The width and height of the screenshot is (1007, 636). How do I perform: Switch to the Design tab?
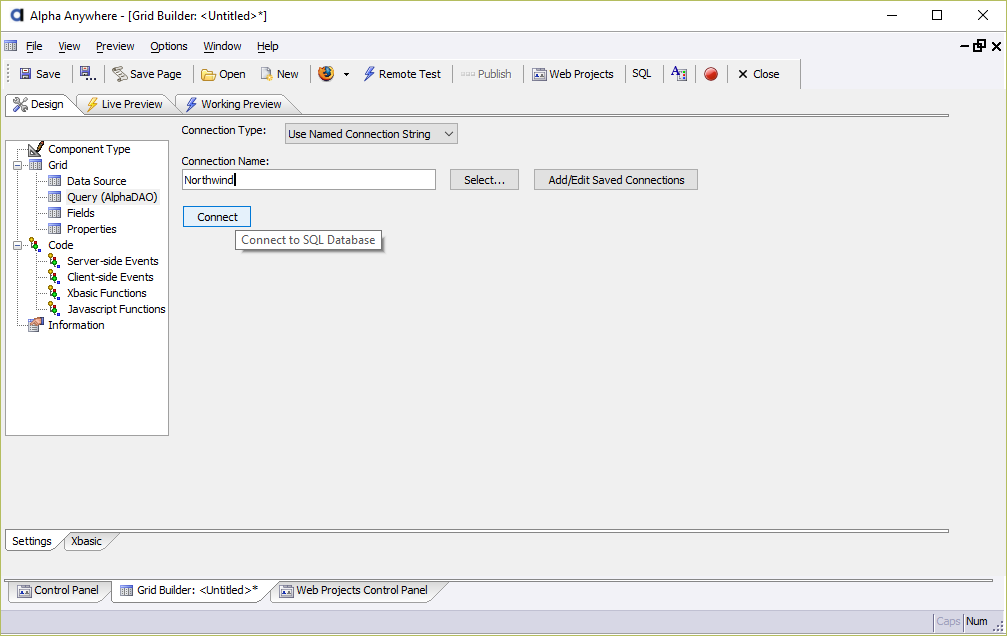coord(39,104)
